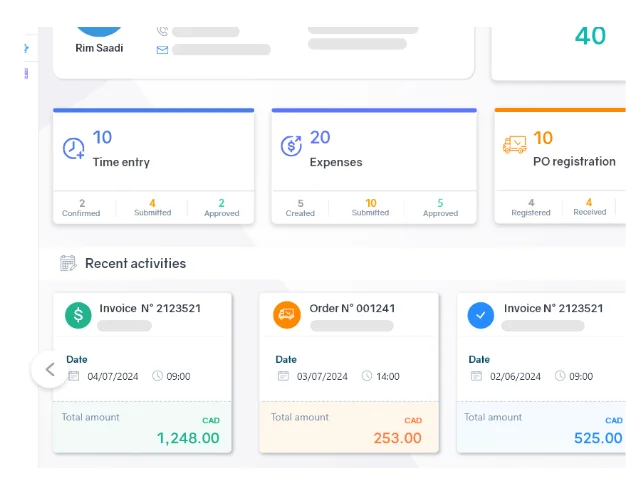This screenshot has width=626, height=492.
Task: Go to previous recent activities
Action: [49, 368]
